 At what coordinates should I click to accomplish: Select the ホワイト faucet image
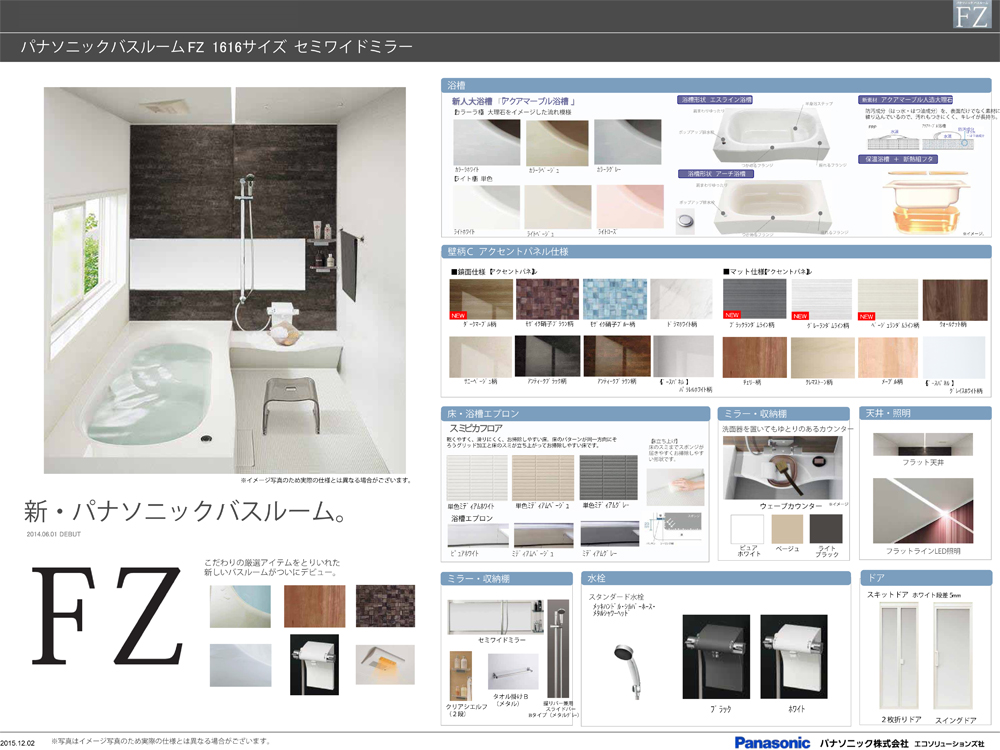pos(794,657)
